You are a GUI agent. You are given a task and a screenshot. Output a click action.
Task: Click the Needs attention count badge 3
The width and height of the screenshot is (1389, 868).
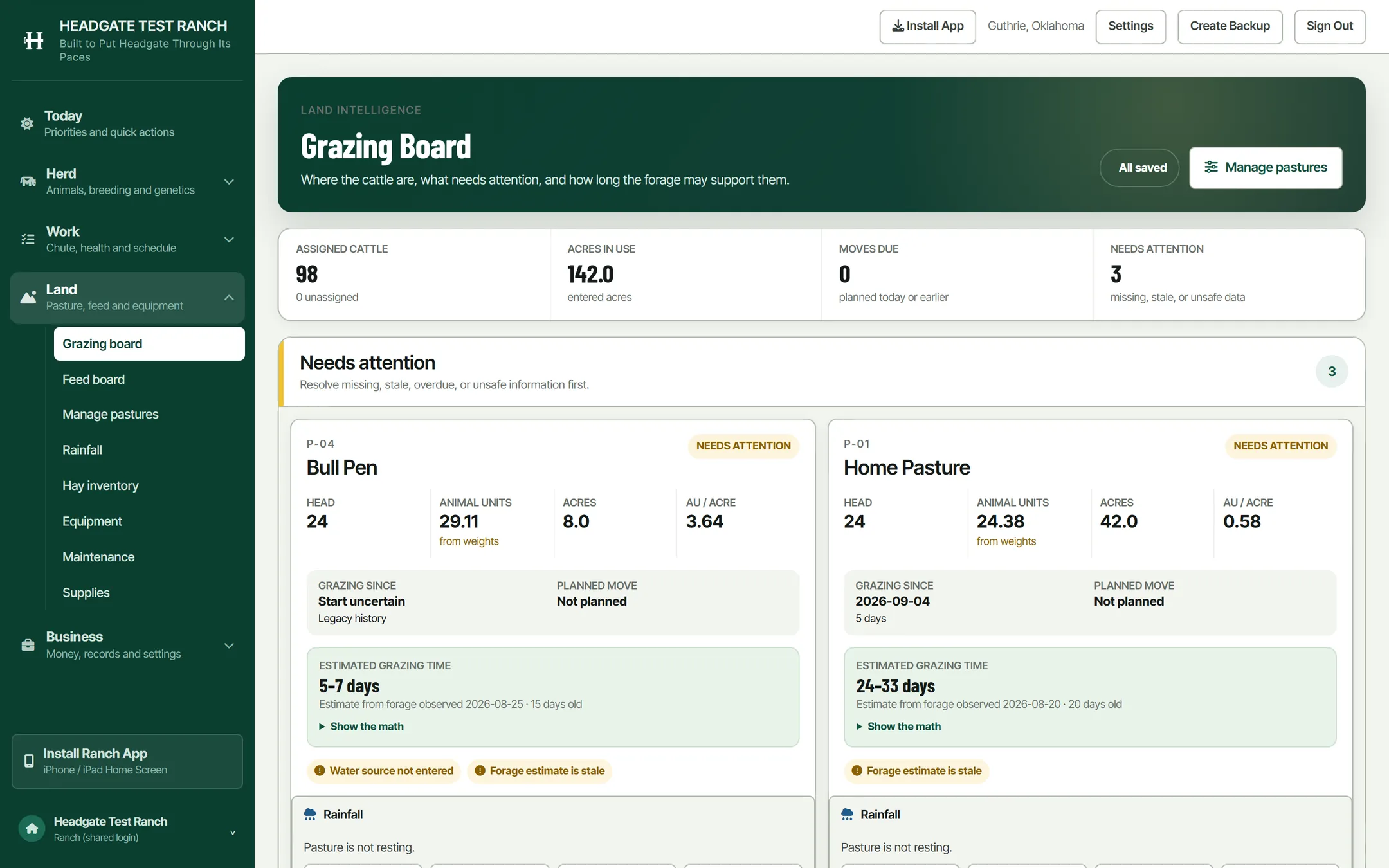point(1332,372)
